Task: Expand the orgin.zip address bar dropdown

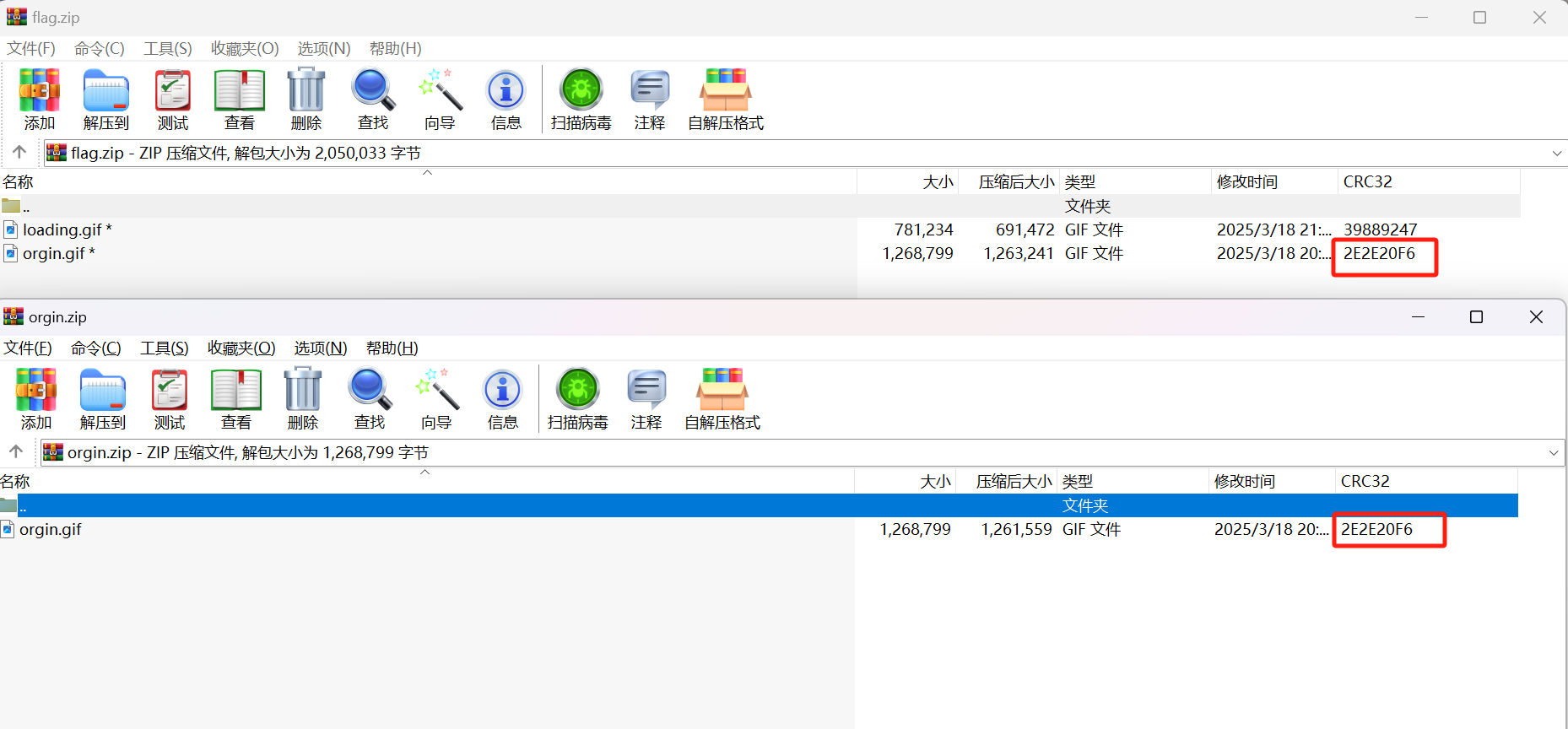Action: click(x=1553, y=453)
